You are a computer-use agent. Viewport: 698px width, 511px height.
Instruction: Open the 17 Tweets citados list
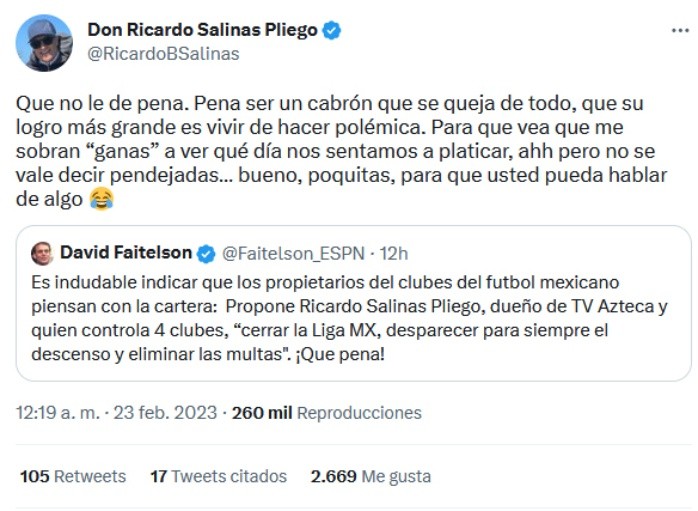click(x=218, y=477)
